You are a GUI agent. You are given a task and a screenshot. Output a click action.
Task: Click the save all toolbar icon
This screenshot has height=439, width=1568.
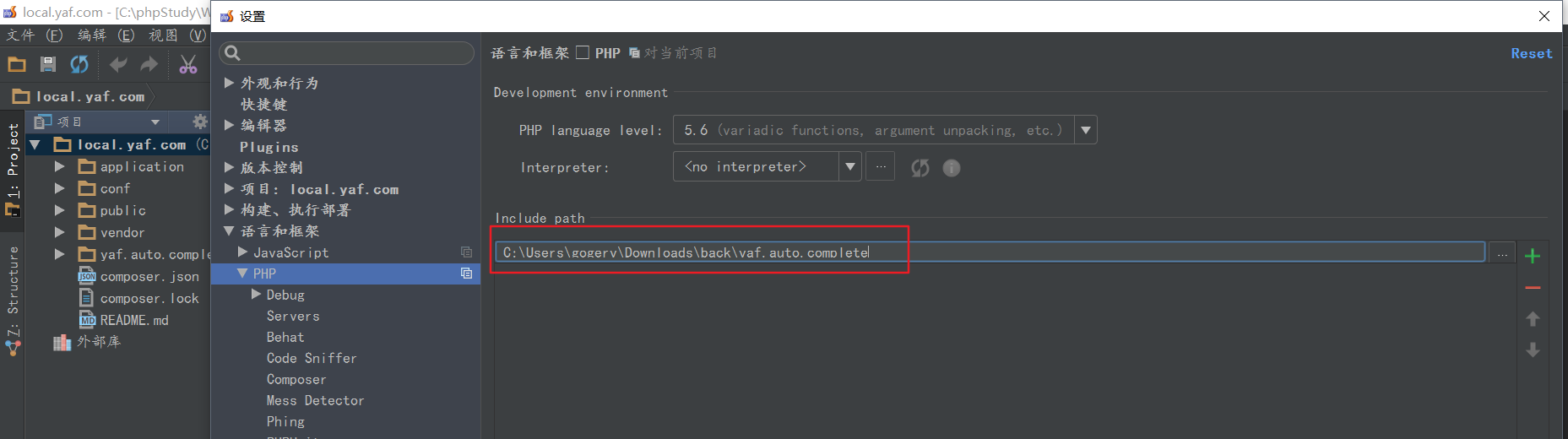click(48, 64)
